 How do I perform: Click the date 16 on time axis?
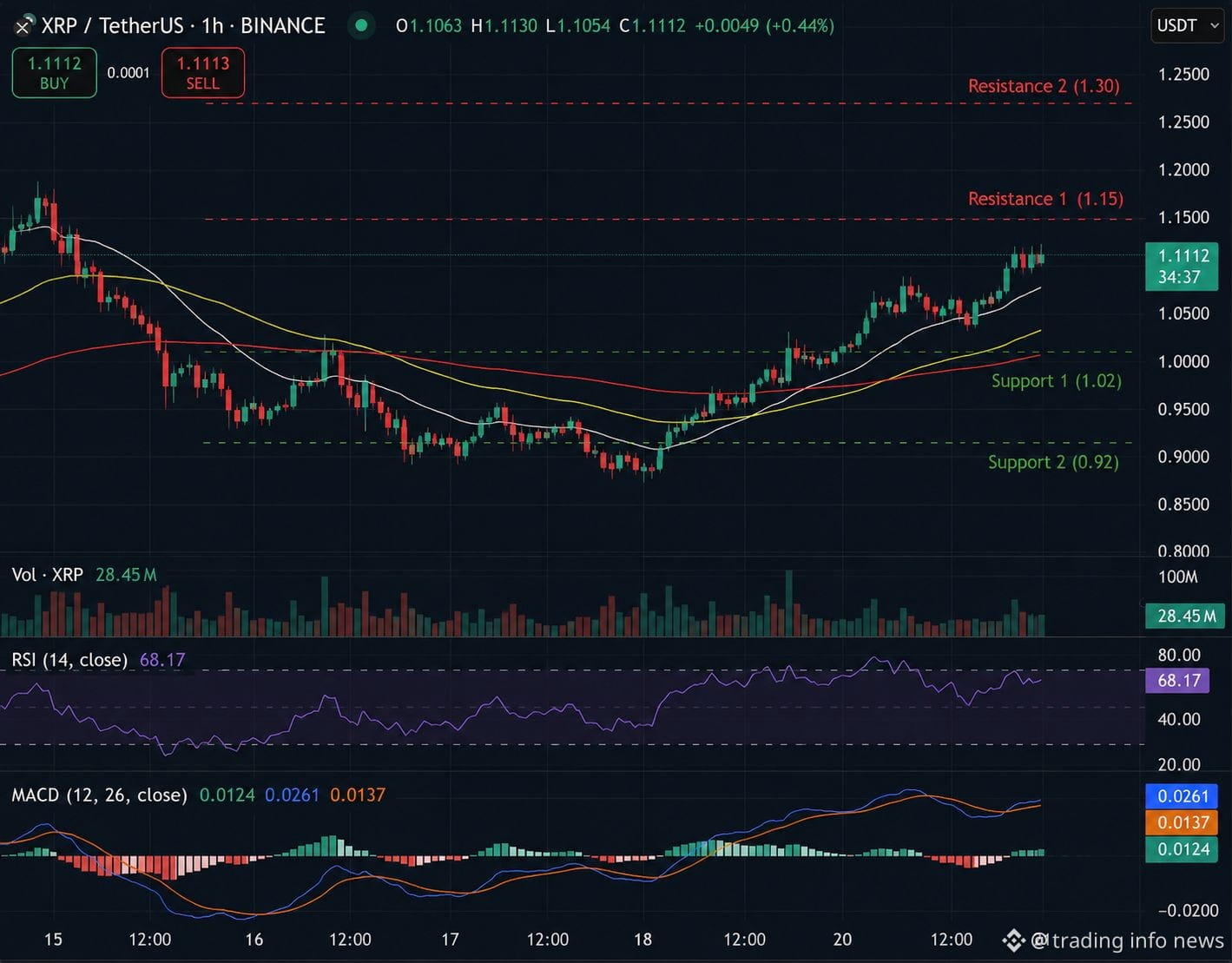coord(254,940)
